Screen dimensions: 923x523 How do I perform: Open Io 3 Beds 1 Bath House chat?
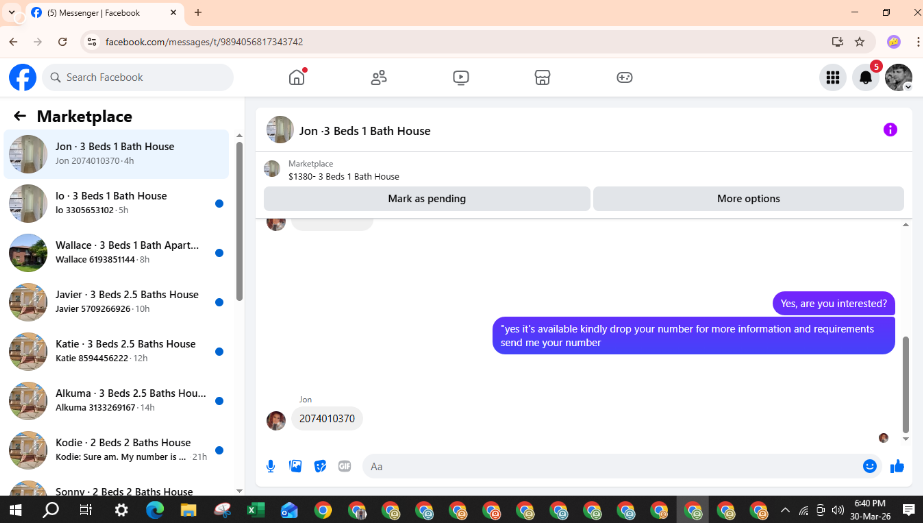(116, 203)
